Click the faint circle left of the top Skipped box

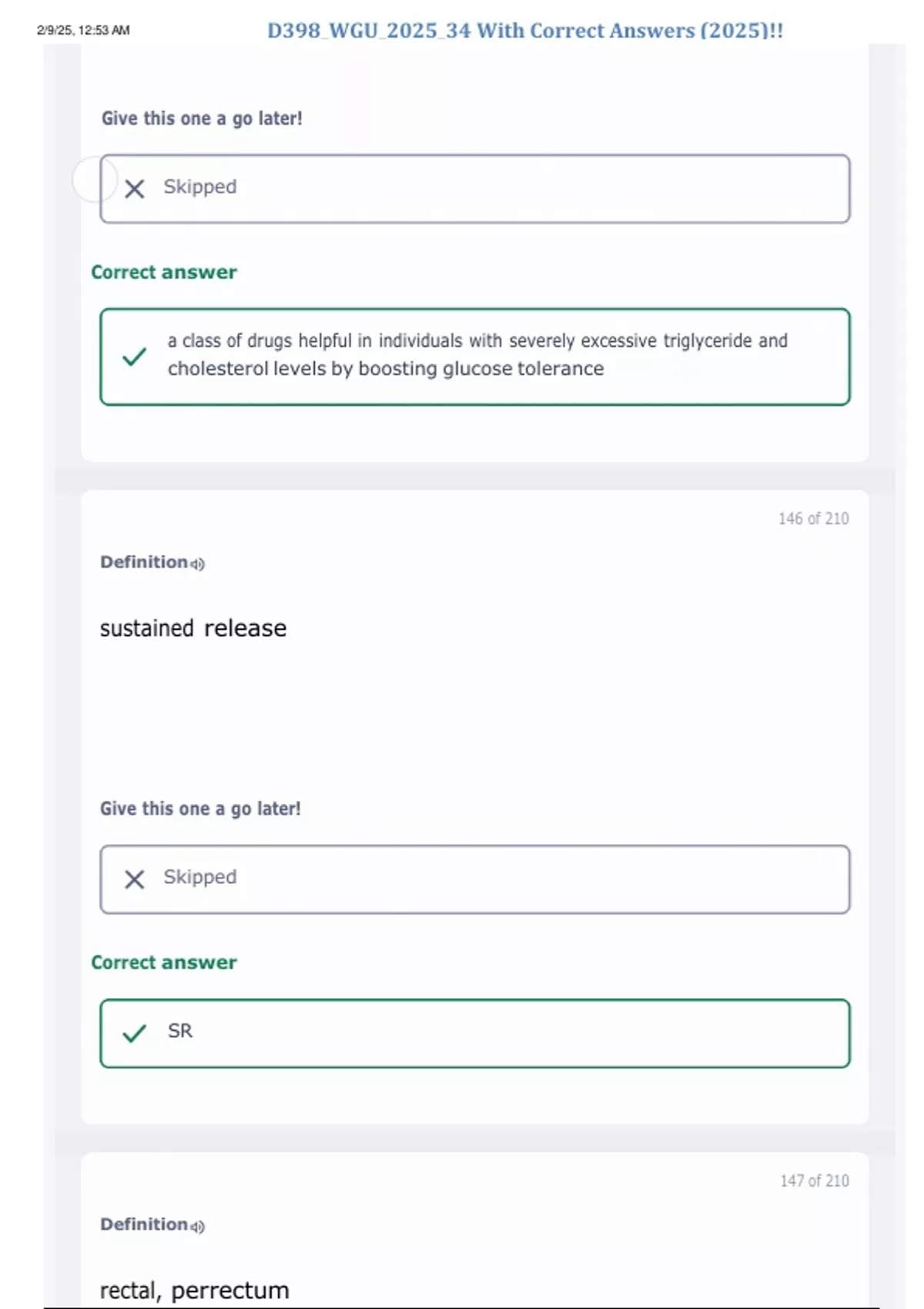[x=92, y=179]
